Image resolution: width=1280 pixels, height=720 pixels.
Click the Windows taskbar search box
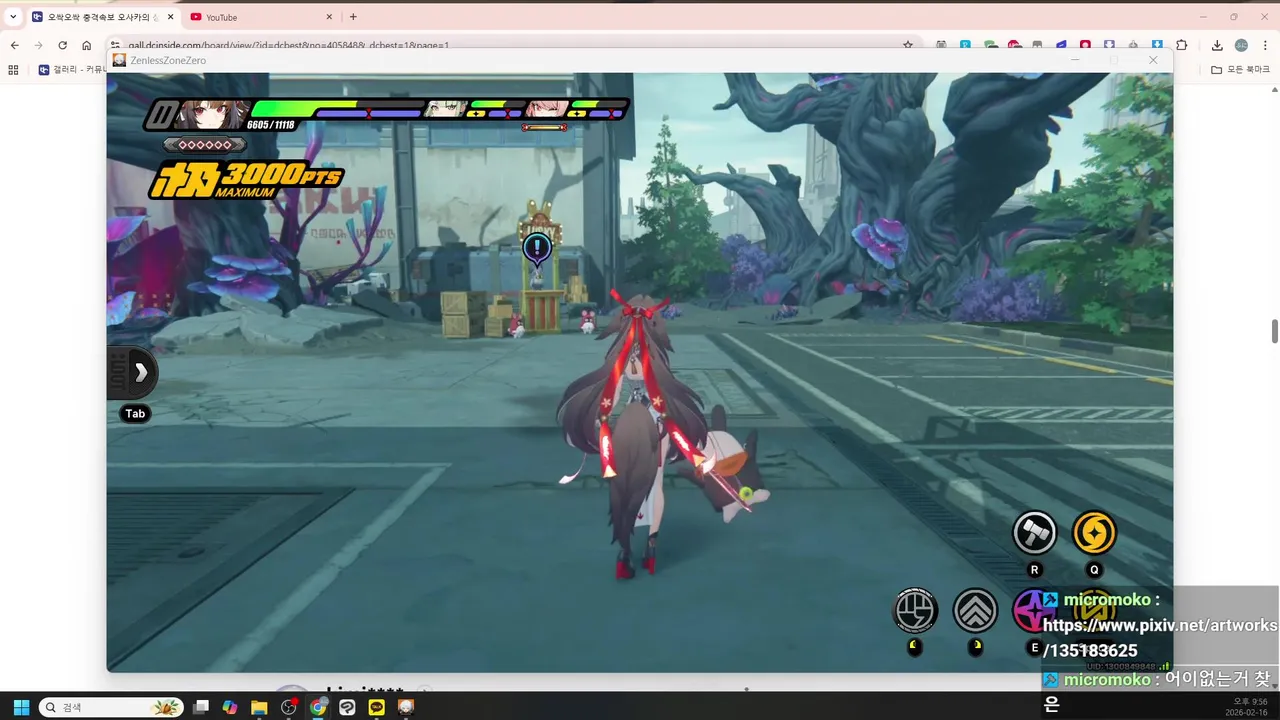click(x=111, y=707)
